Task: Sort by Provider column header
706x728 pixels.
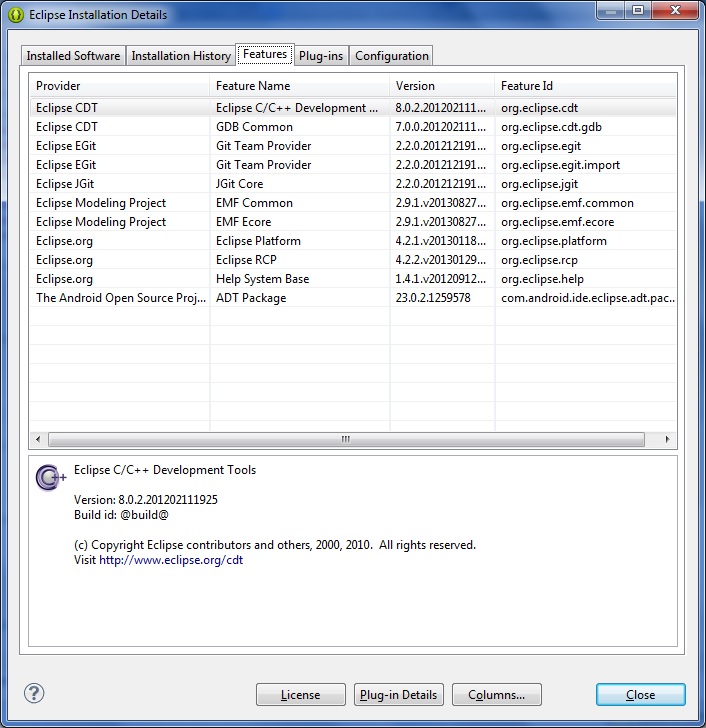Action: pos(119,86)
